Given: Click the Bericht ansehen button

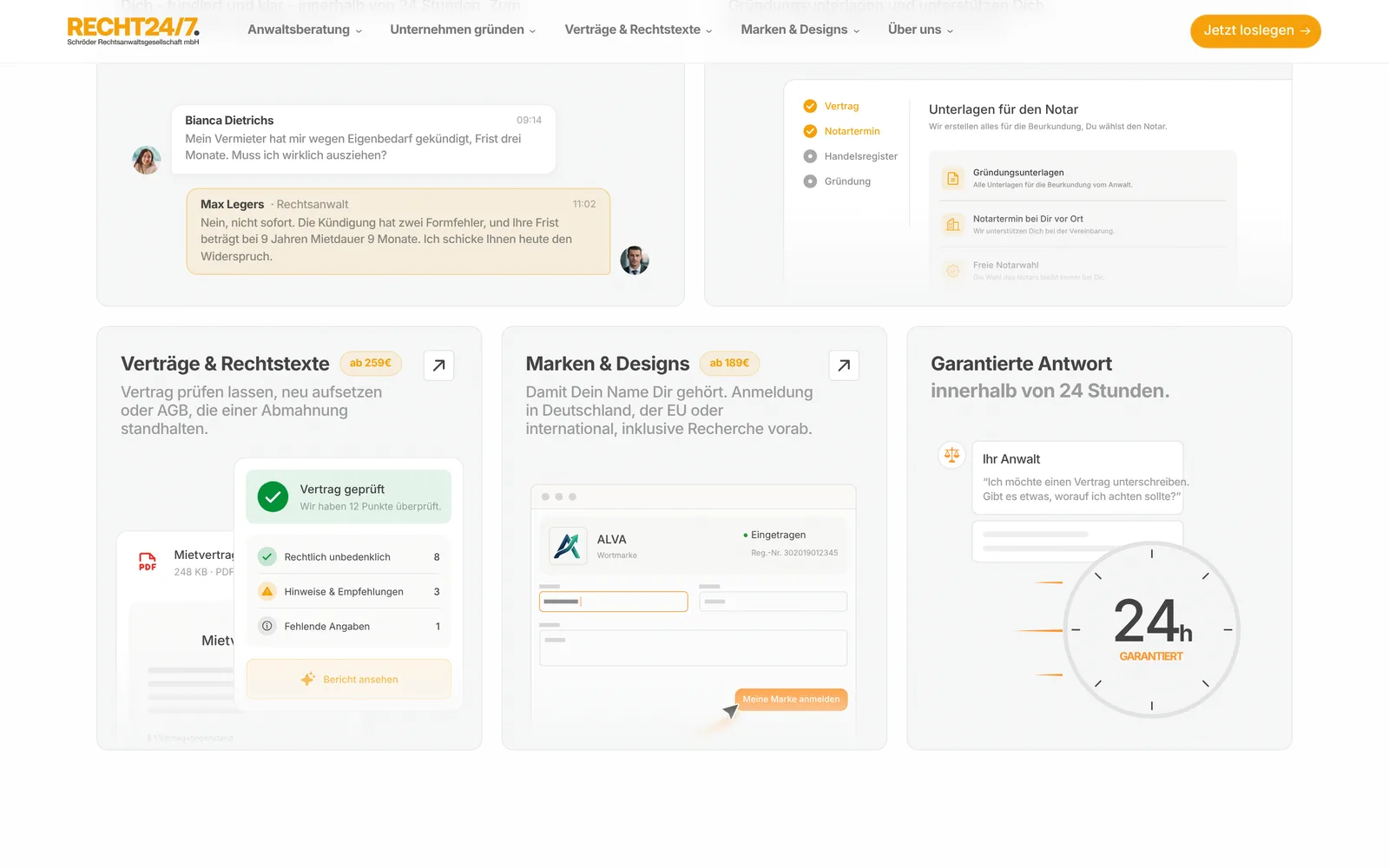Looking at the screenshot, I should [348, 679].
